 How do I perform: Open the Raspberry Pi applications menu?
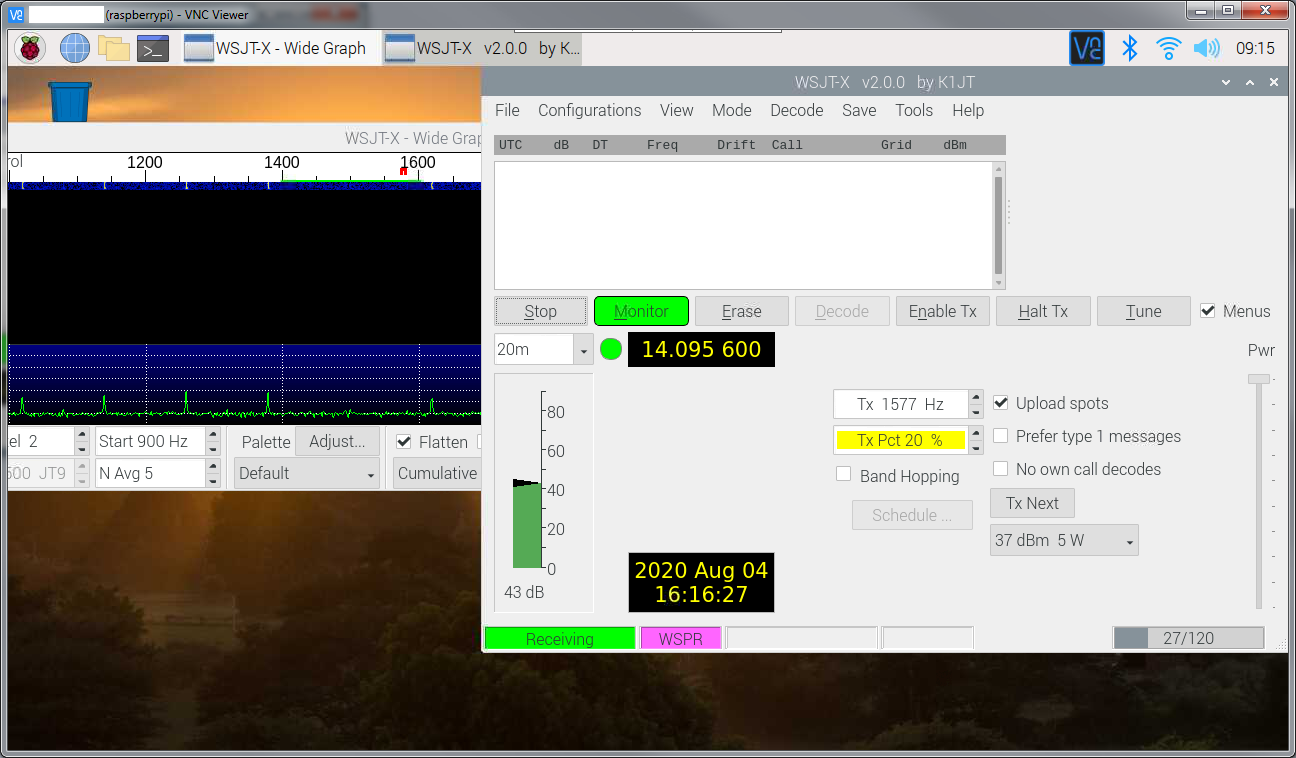click(x=30, y=48)
